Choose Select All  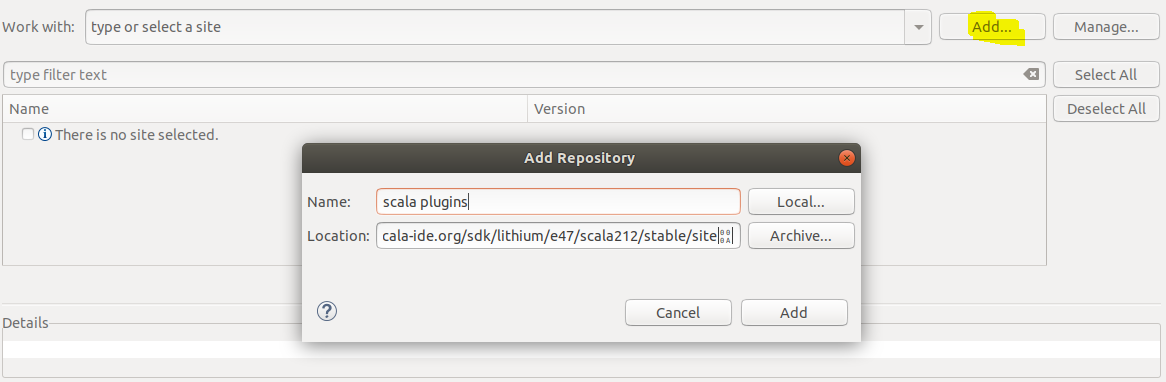(x=1107, y=74)
